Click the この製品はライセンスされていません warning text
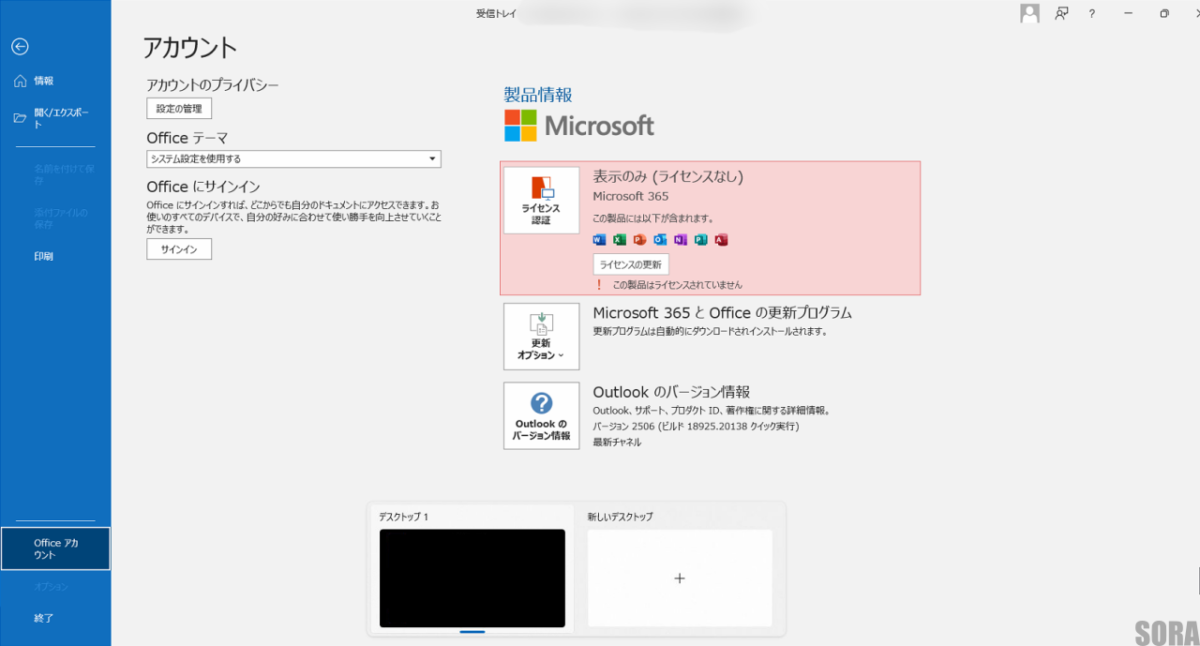The height and width of the screenshot is (646, 1200). pos(677,285)
